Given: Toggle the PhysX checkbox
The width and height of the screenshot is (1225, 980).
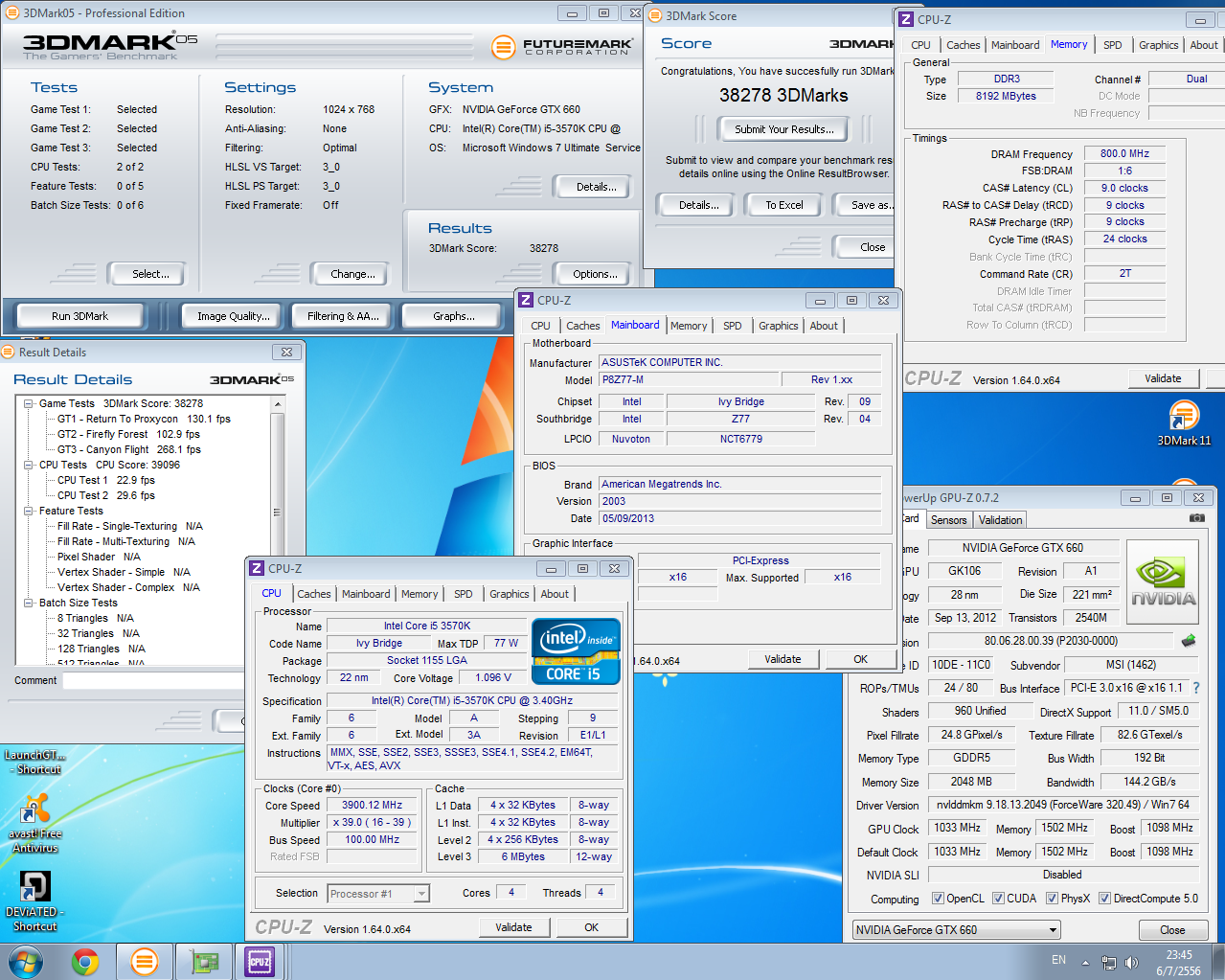Looking at the screenshot, I should [1052, 899].
